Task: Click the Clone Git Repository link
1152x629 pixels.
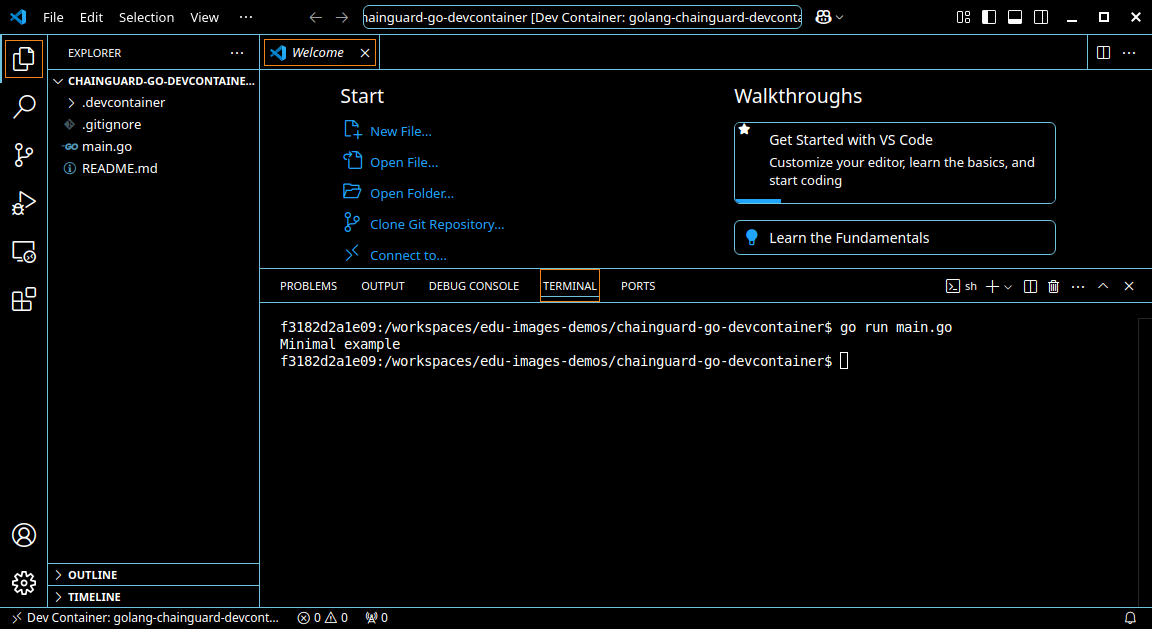Action: [x=436, y=224]
